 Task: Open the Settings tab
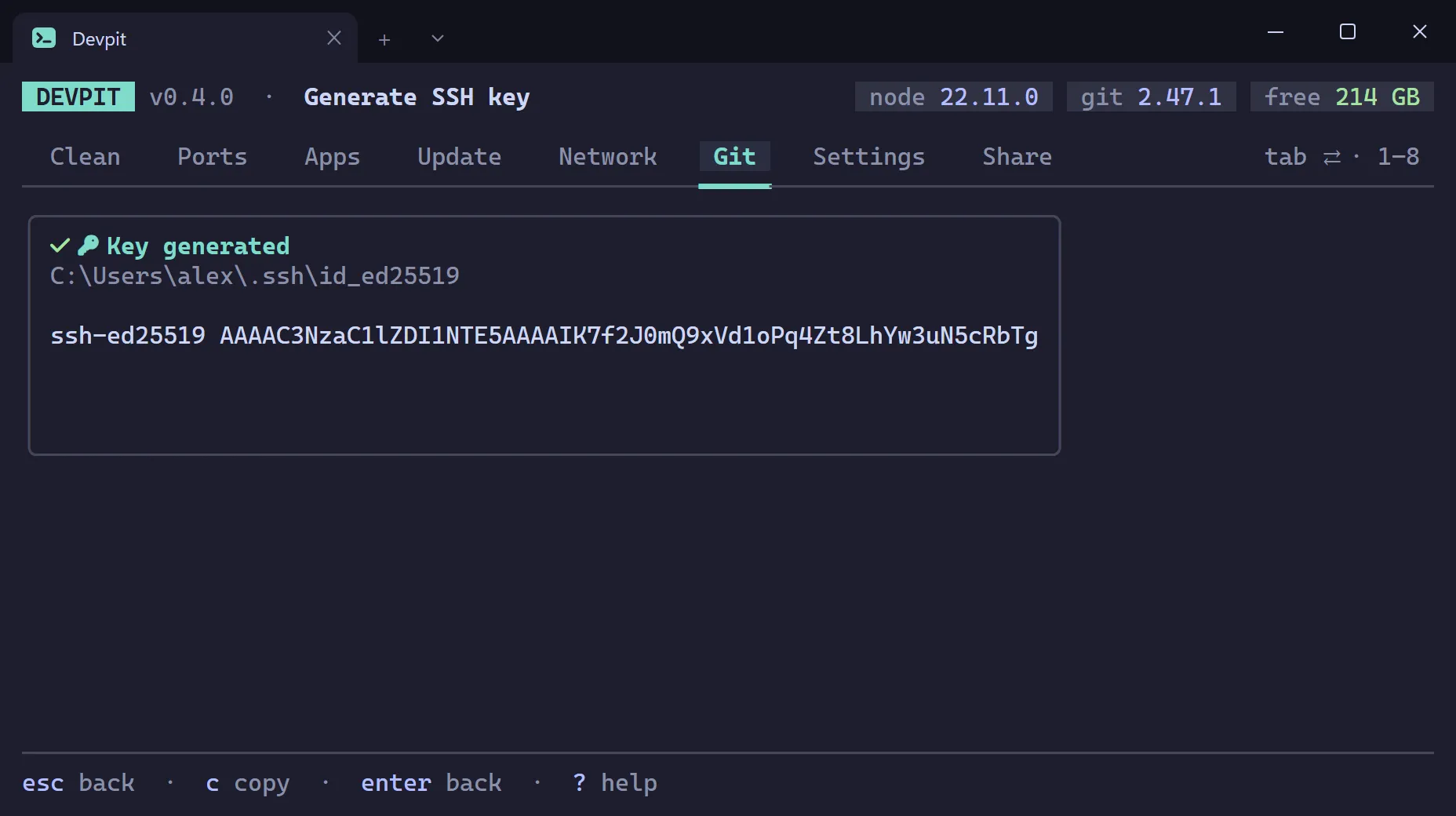click(869, 156)
